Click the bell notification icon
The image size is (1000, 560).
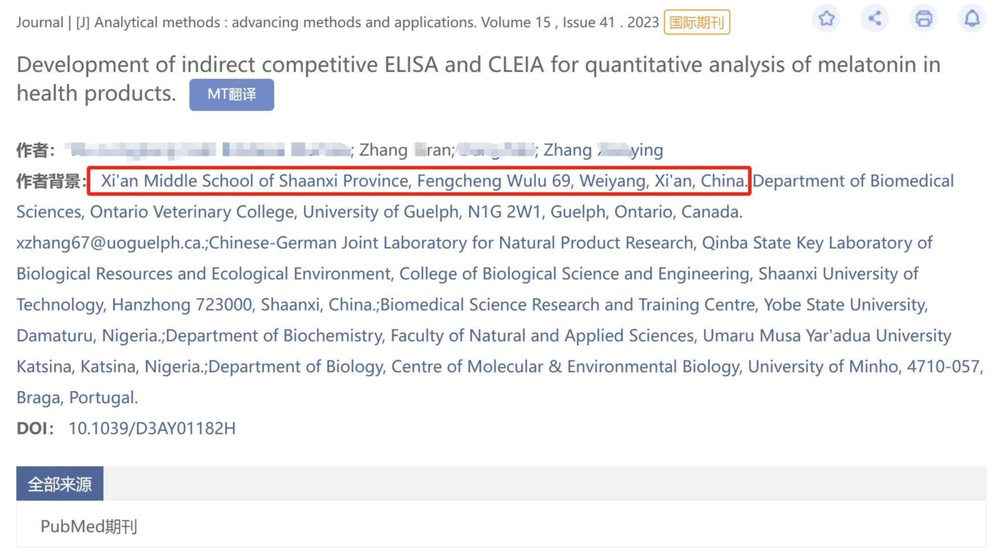(971, 18)
